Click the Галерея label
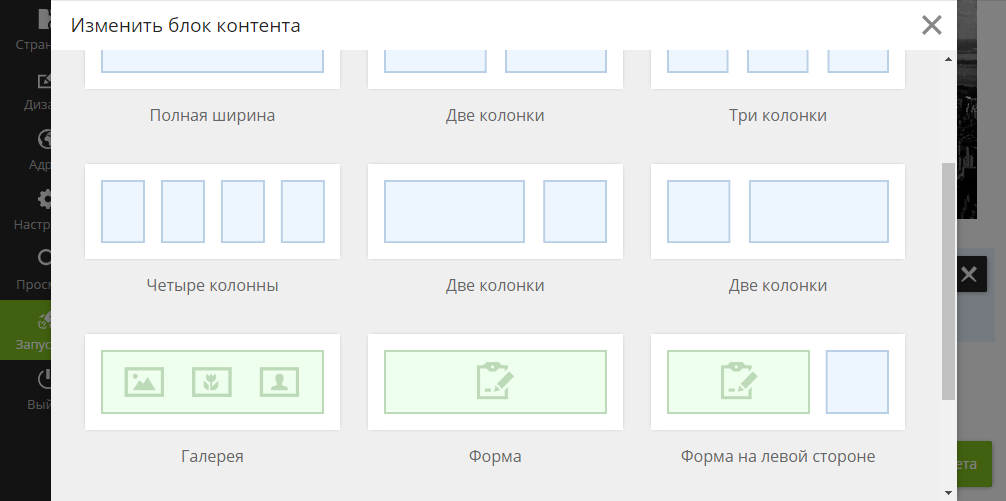The height and width of the screenshot is (501, 1006). pos(212,457)
